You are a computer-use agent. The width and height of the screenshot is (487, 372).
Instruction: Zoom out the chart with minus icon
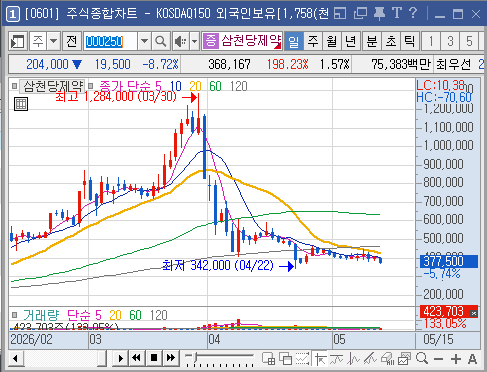(x=439, y=359)
